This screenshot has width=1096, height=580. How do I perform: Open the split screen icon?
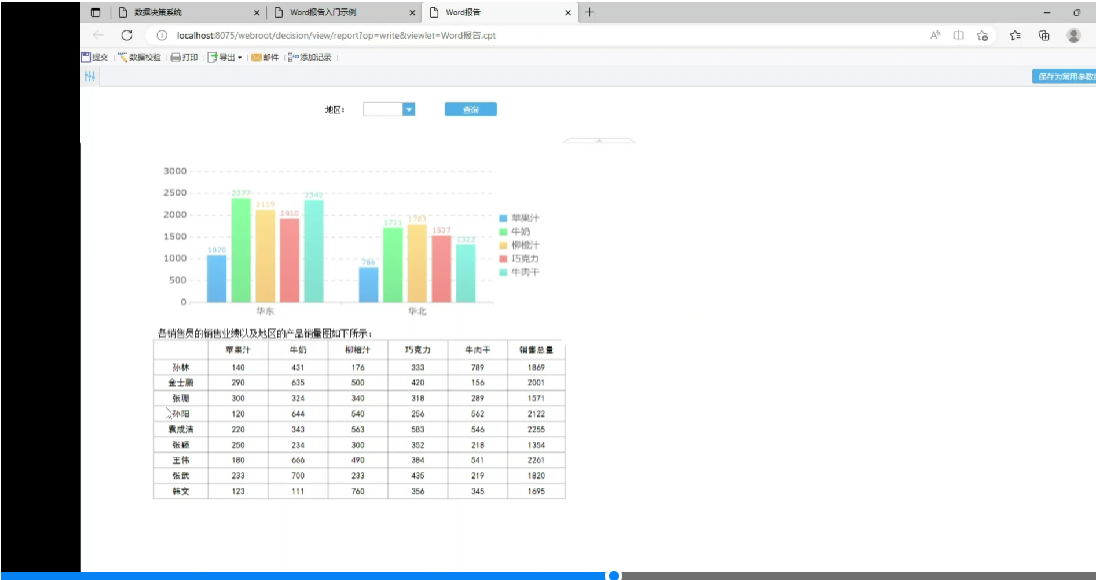959,35
